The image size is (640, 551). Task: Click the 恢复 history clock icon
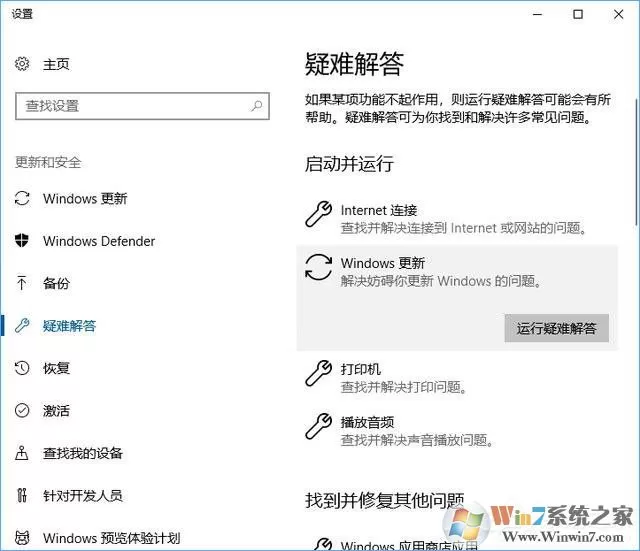coord(22,368)
